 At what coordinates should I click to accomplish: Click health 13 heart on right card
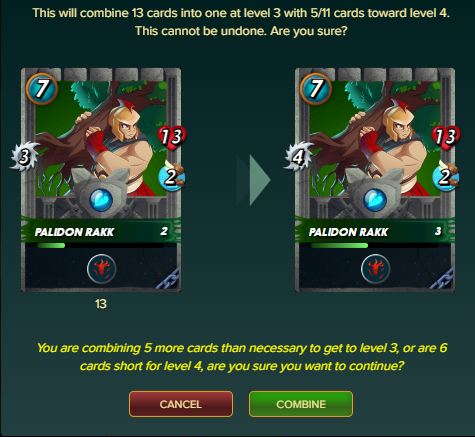coord(446,137)
